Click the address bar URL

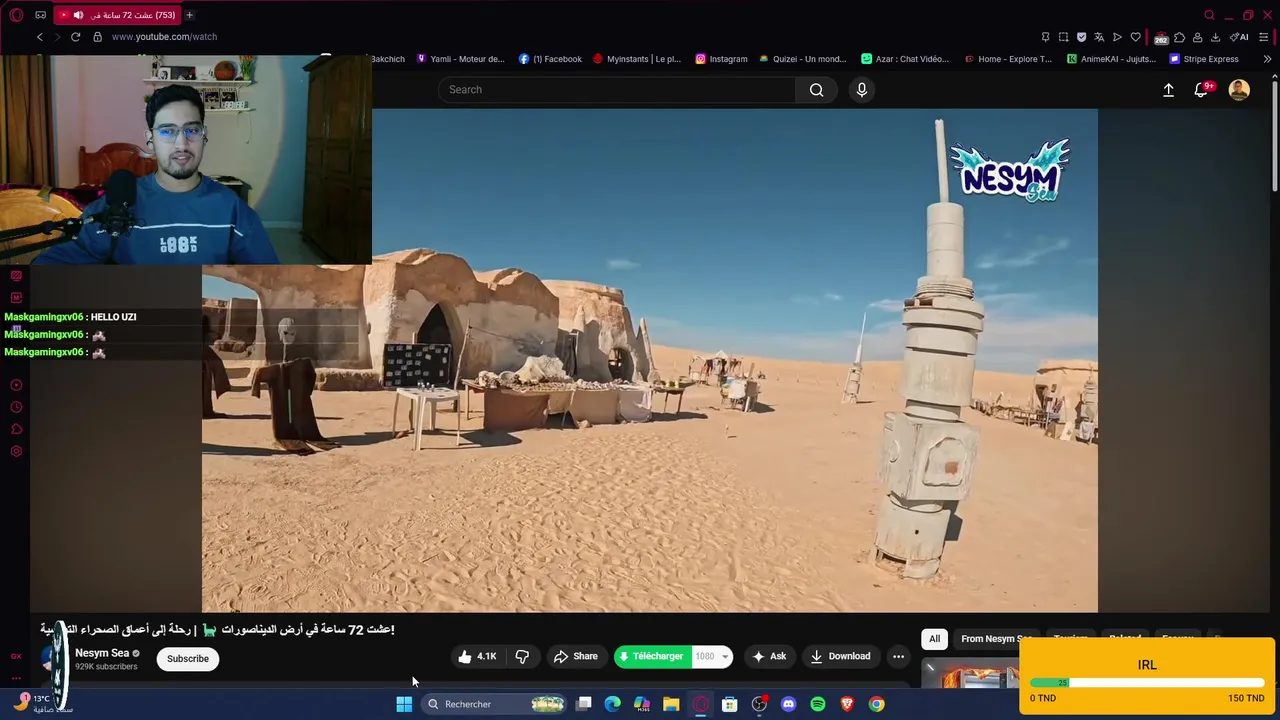coord(164,37)
